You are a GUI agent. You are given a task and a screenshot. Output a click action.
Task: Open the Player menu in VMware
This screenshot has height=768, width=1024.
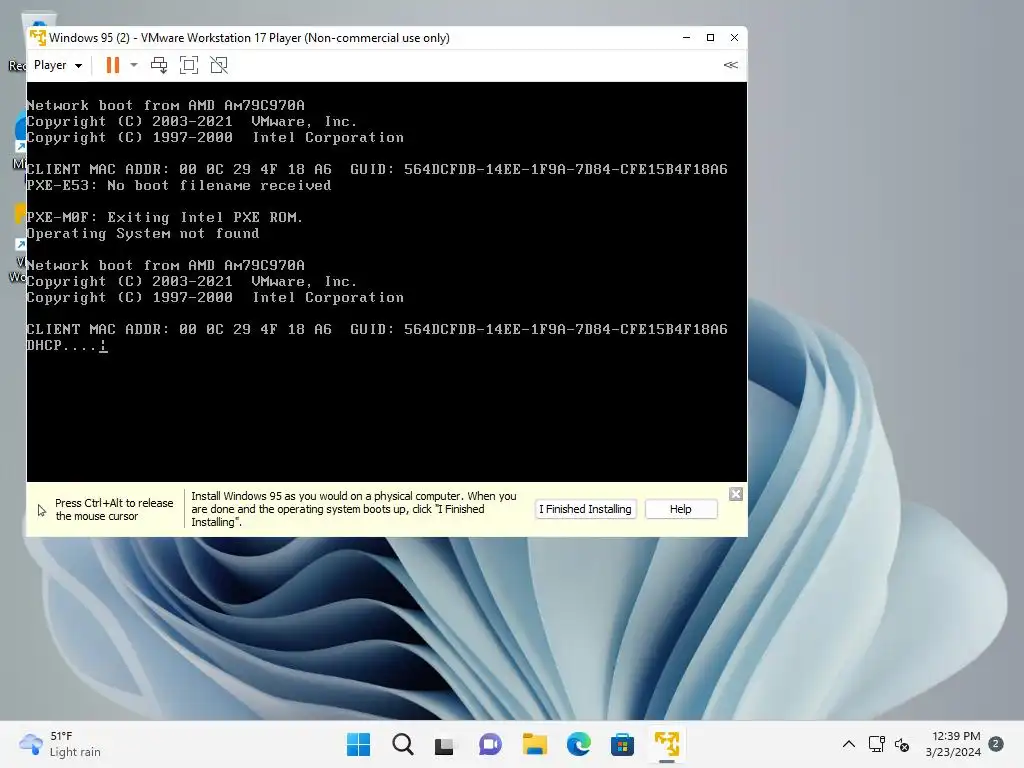click(57, 65)
